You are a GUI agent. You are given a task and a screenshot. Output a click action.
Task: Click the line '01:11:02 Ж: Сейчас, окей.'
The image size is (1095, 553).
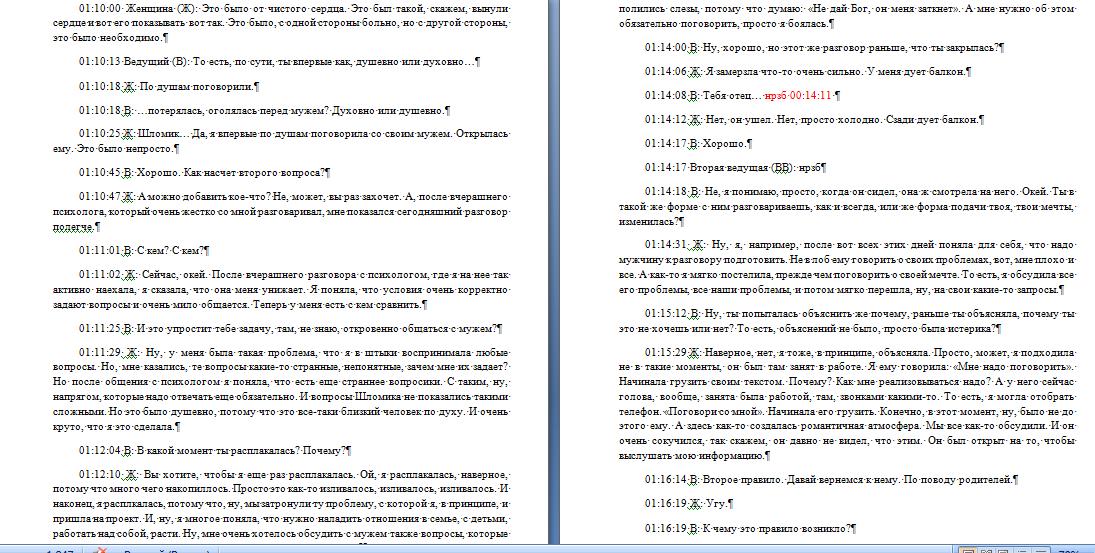pyautogui.click(x=294, y=274)
